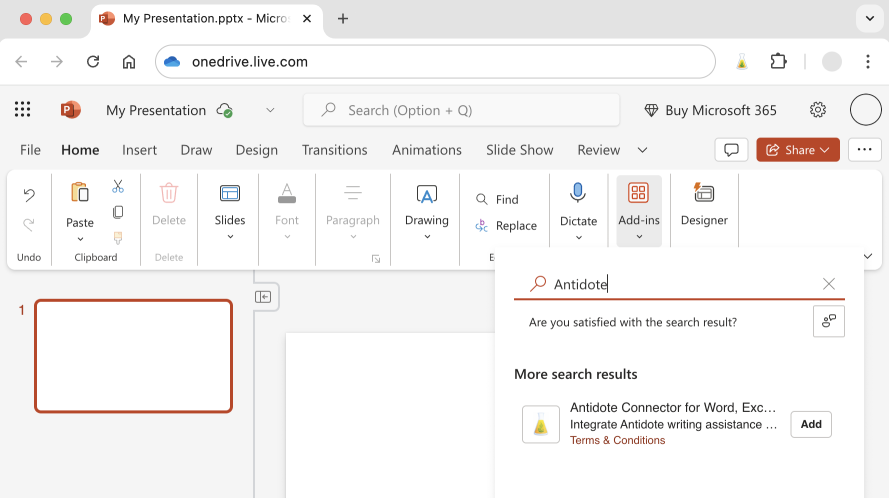This screenshot has width=889, height=498.
Task: Expand the Paste options dropdown
Action: [x=80, y=238]
